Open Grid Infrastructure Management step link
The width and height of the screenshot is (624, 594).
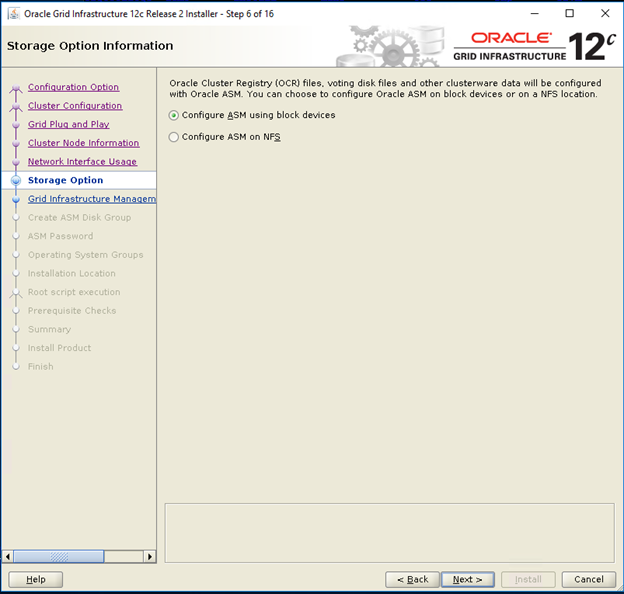click(x=92, y=199)
